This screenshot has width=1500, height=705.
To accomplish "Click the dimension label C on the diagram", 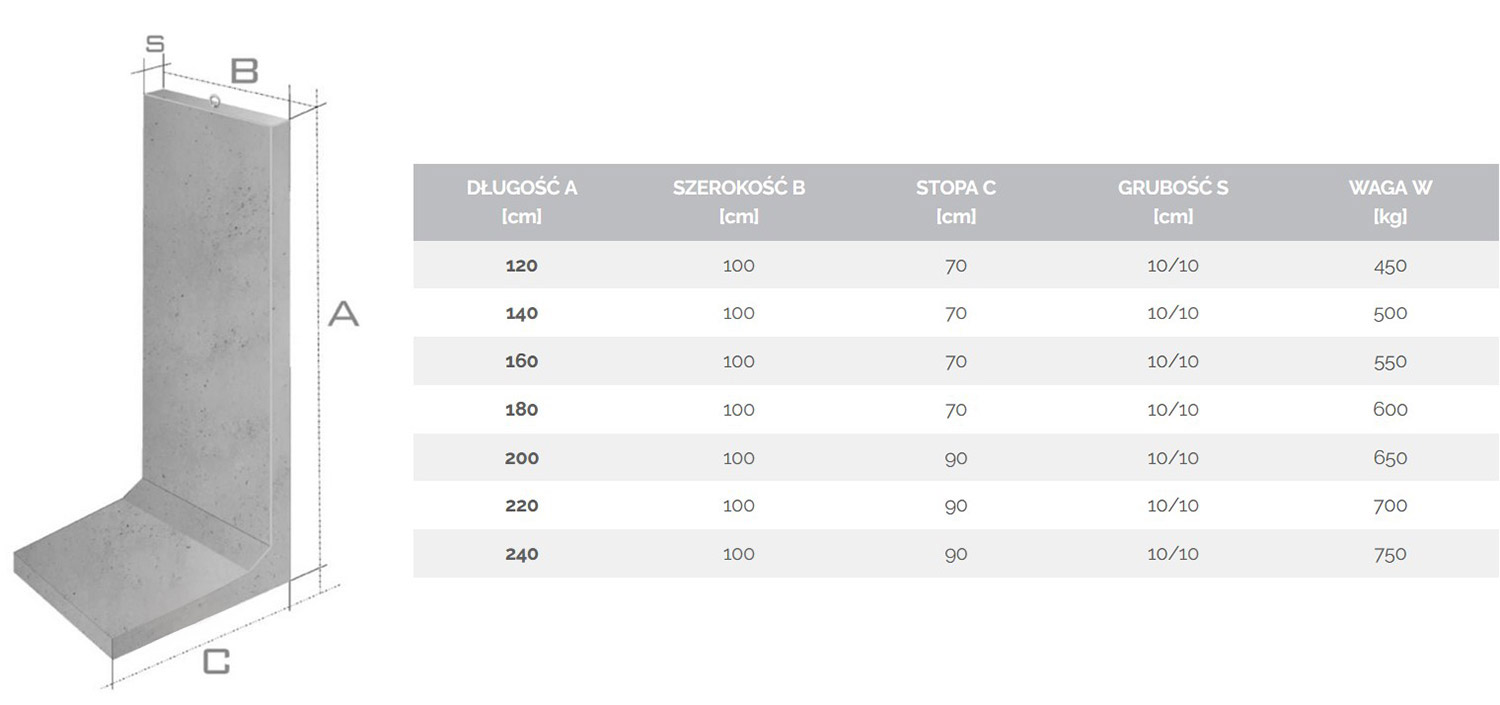I will tap(216, 662).
